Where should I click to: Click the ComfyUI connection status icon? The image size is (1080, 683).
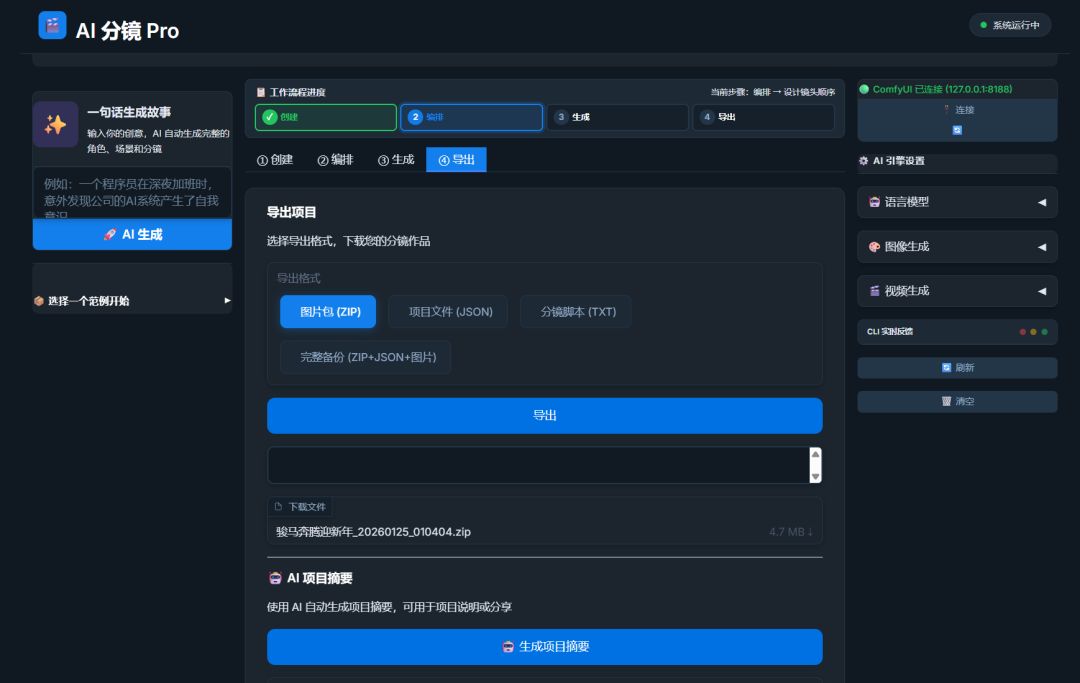coord(866,90)
